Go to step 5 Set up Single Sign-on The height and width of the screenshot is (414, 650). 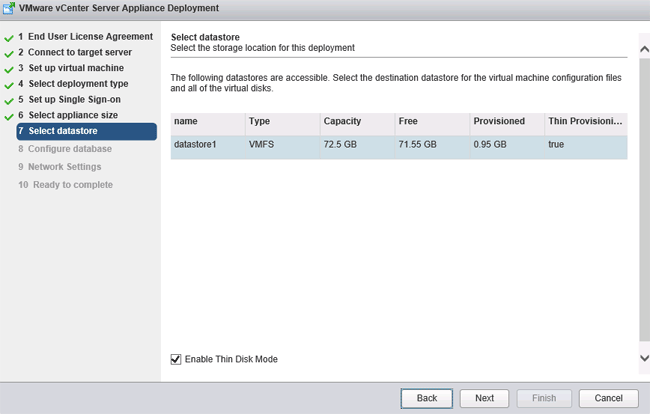[x=69, y=99]
